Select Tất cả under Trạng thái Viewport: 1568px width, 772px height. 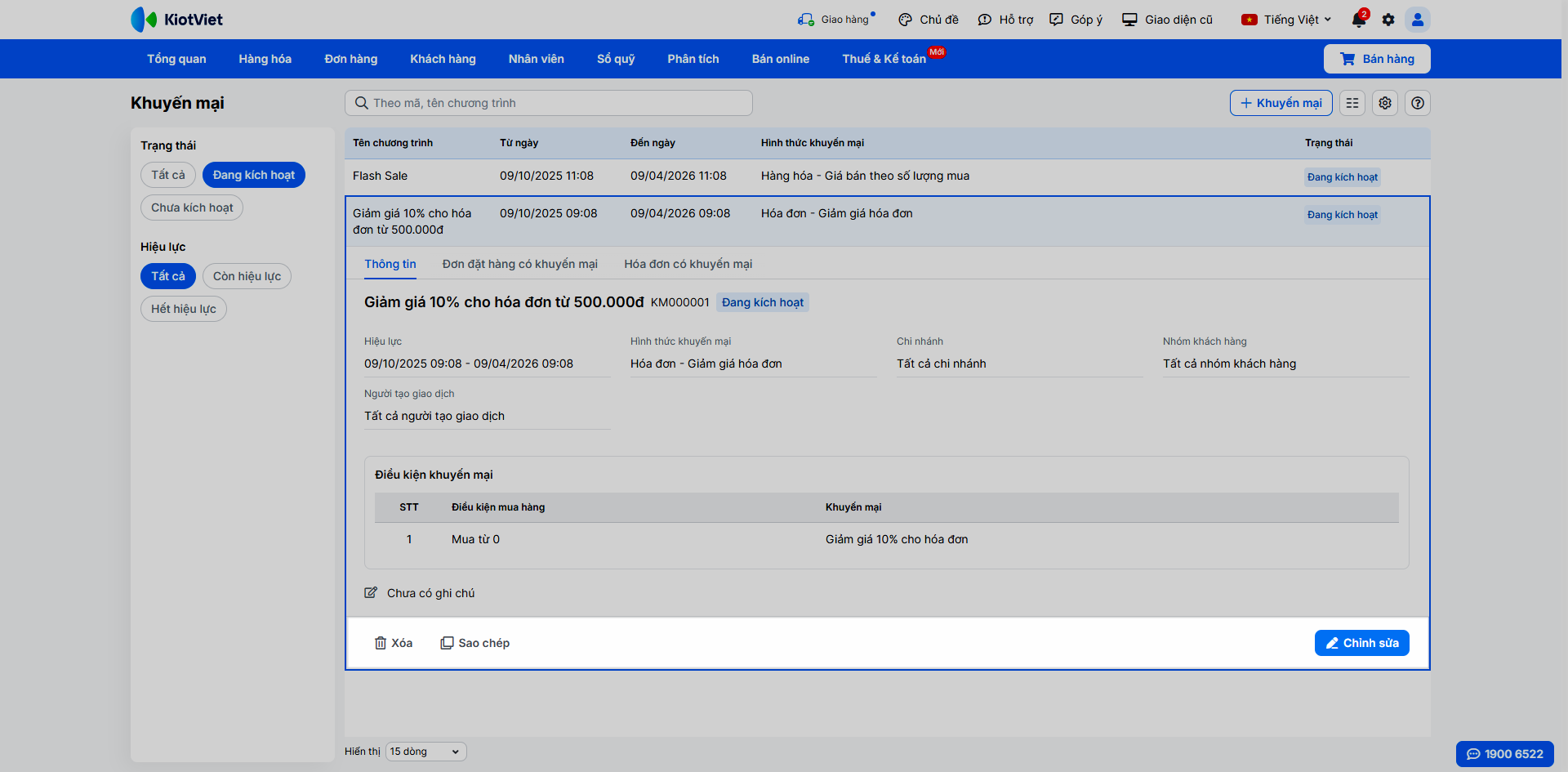pyautogui.click(x=168, y=175)
